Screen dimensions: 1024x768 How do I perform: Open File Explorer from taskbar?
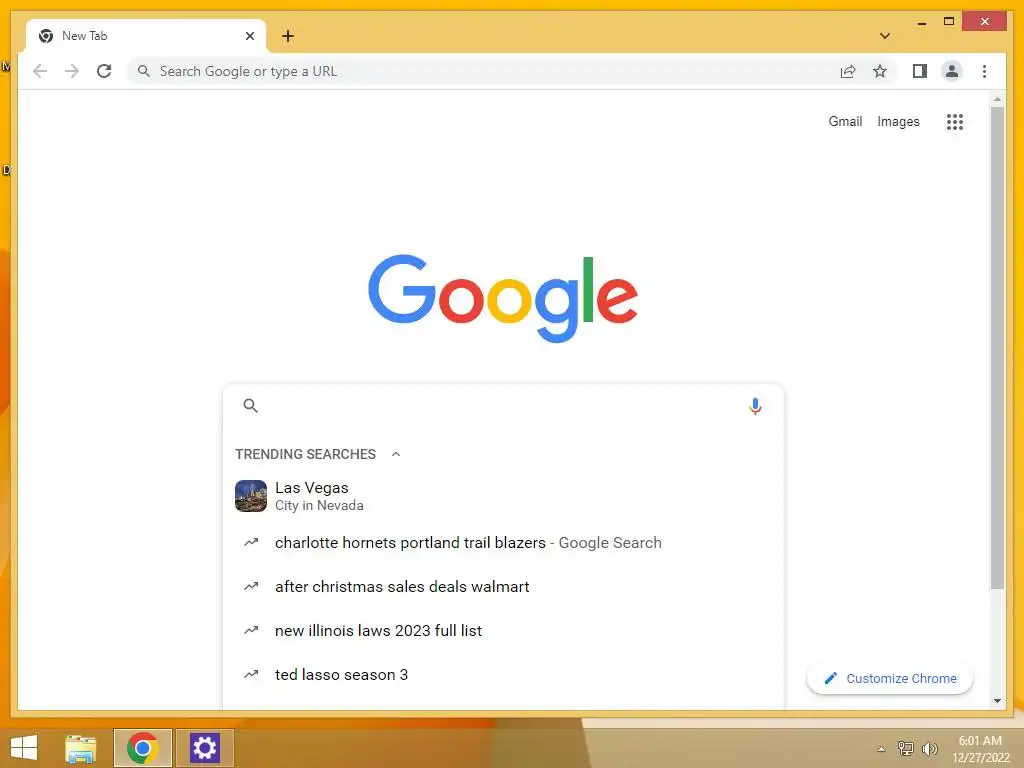click(81, 748)
